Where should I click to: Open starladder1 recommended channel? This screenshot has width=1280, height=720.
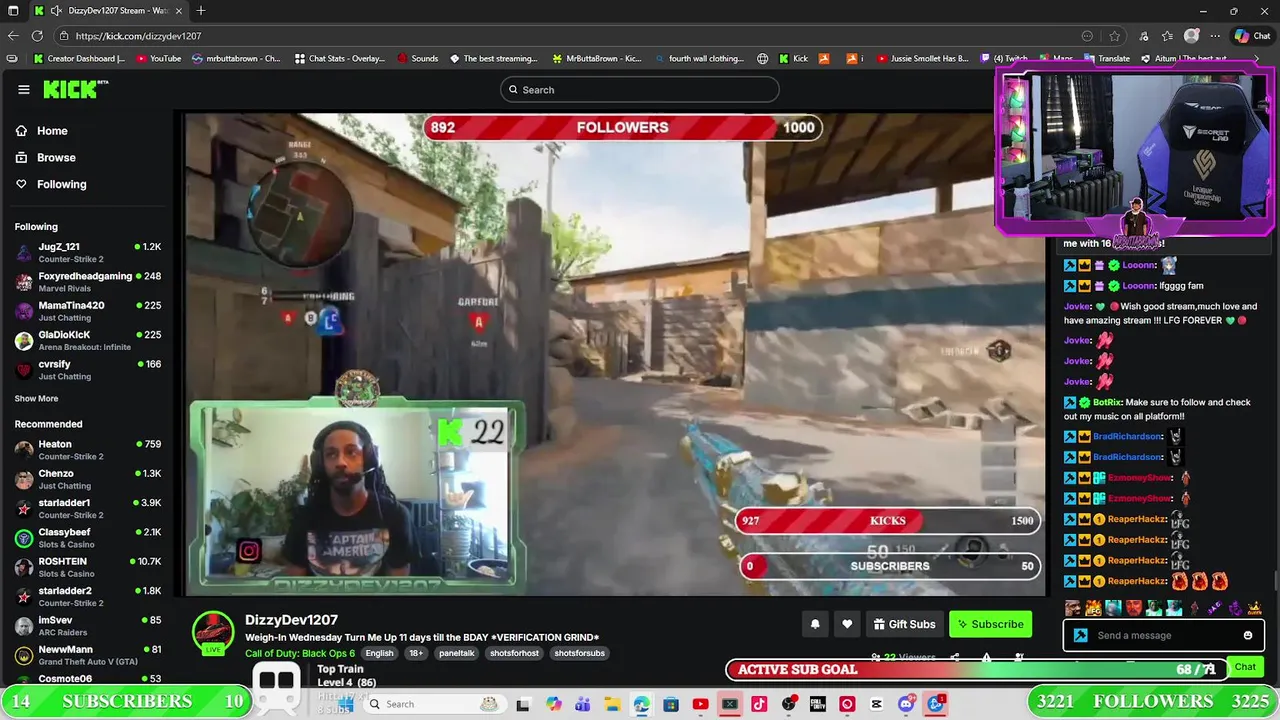click(88, 508)
